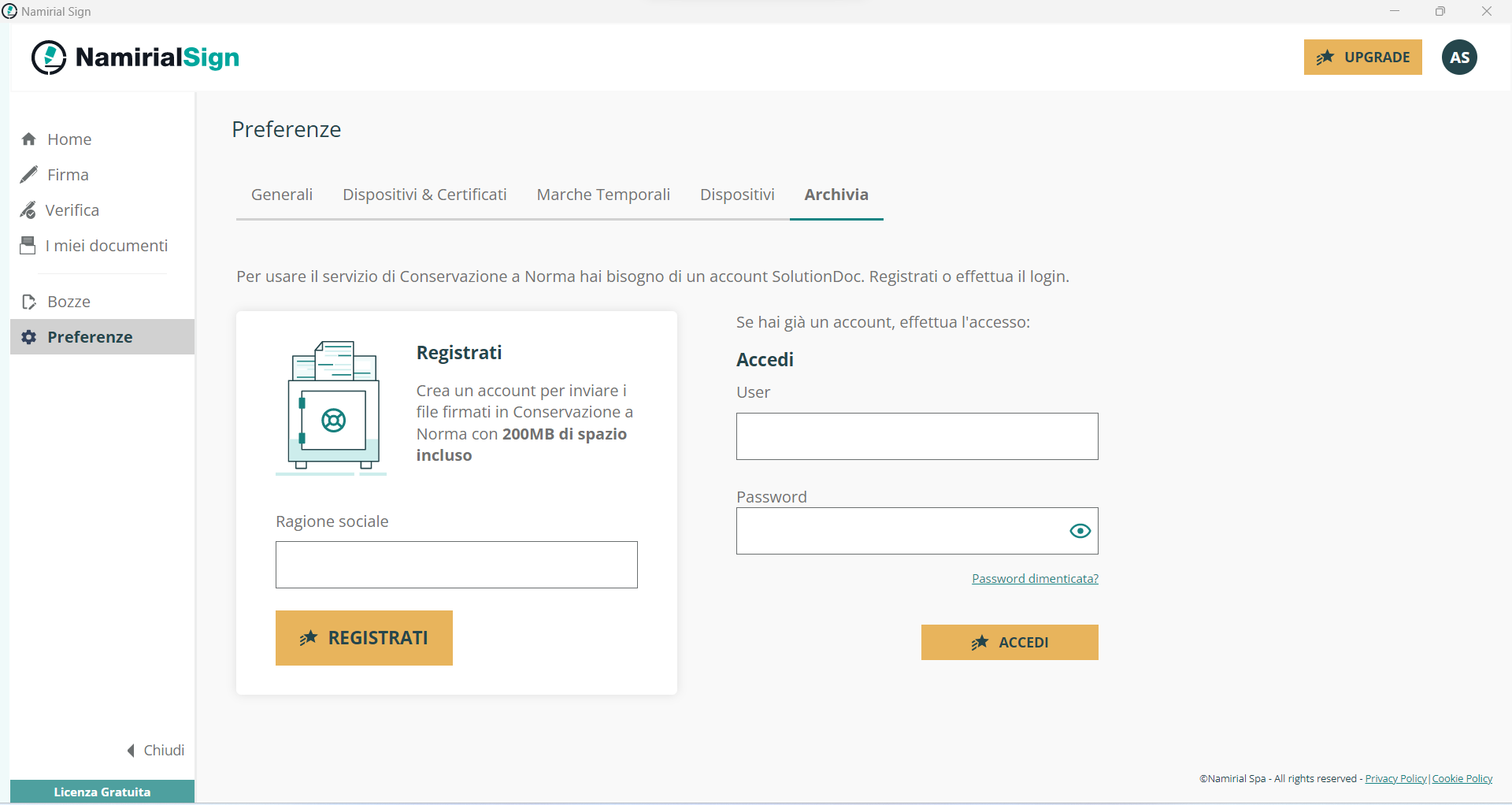The width and height of the screenshot is (1512, 805).
Task: Click inside the Ragione sociale field
Action: (x=456, y=565)
